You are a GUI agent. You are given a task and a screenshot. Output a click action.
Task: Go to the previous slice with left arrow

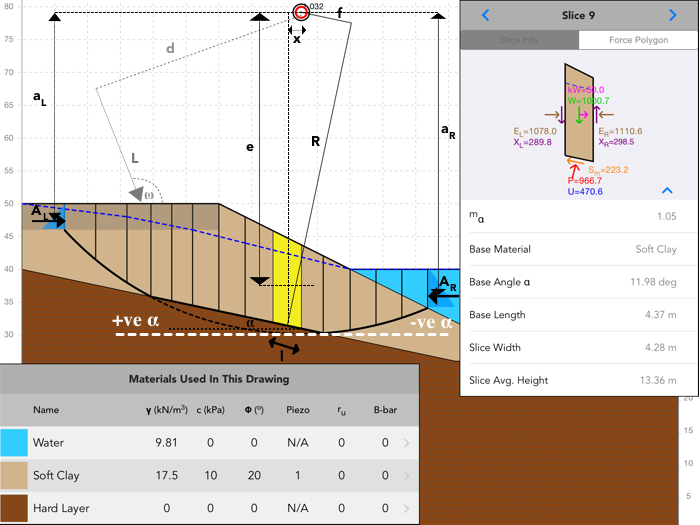(486, 15)
